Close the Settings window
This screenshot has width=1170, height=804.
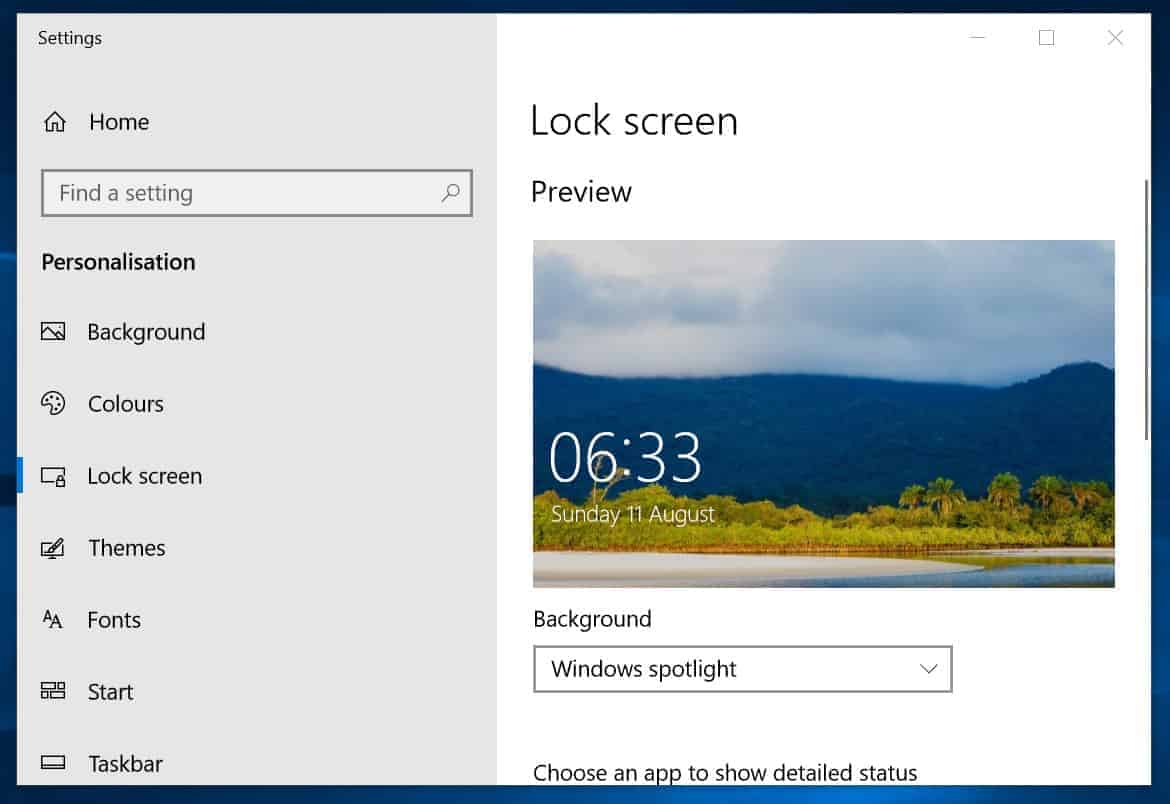[x=1115, y=37]
